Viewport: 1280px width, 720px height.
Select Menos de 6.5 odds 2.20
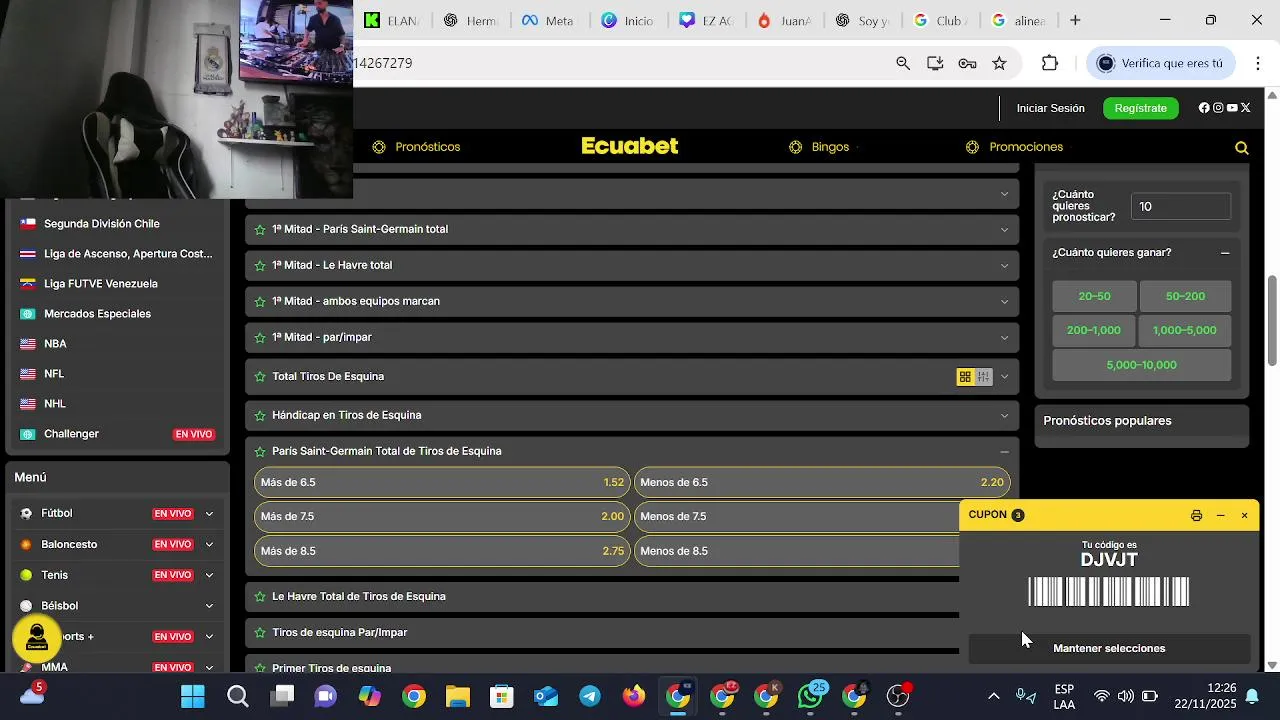coord(822,483)
